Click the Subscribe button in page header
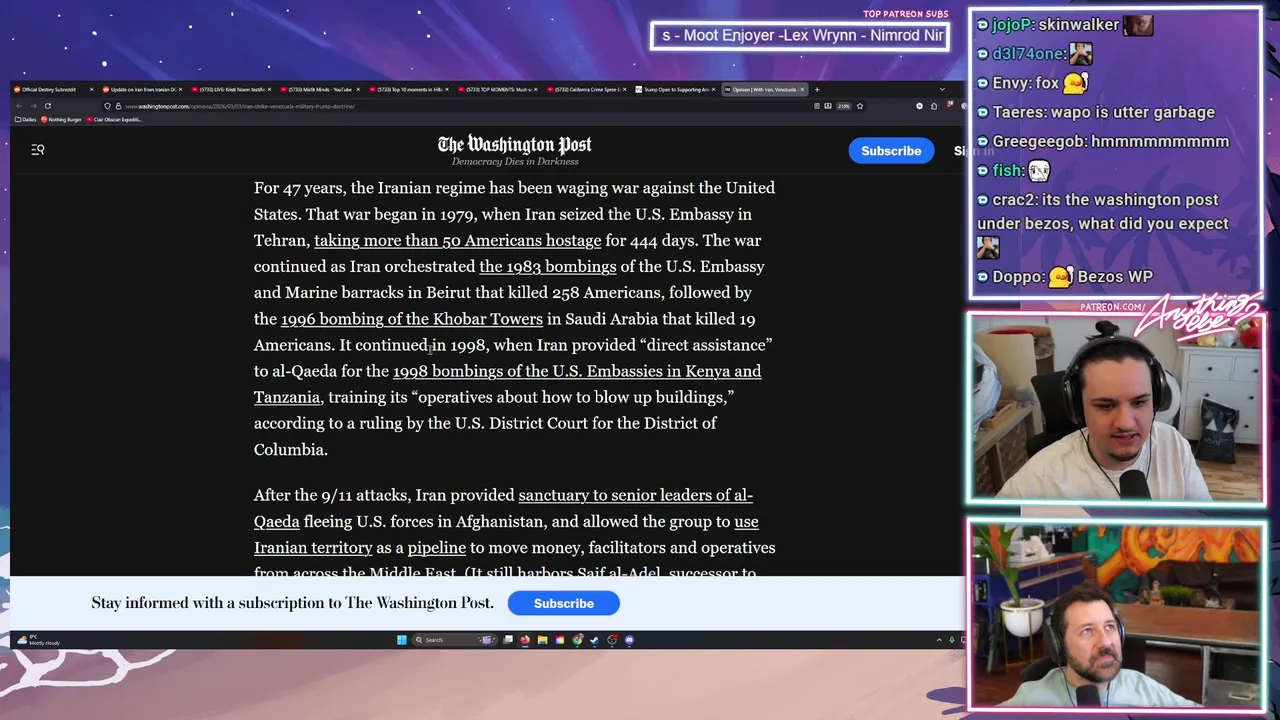The height and width of the screenshot is (720, 1280). coord(891,151)
